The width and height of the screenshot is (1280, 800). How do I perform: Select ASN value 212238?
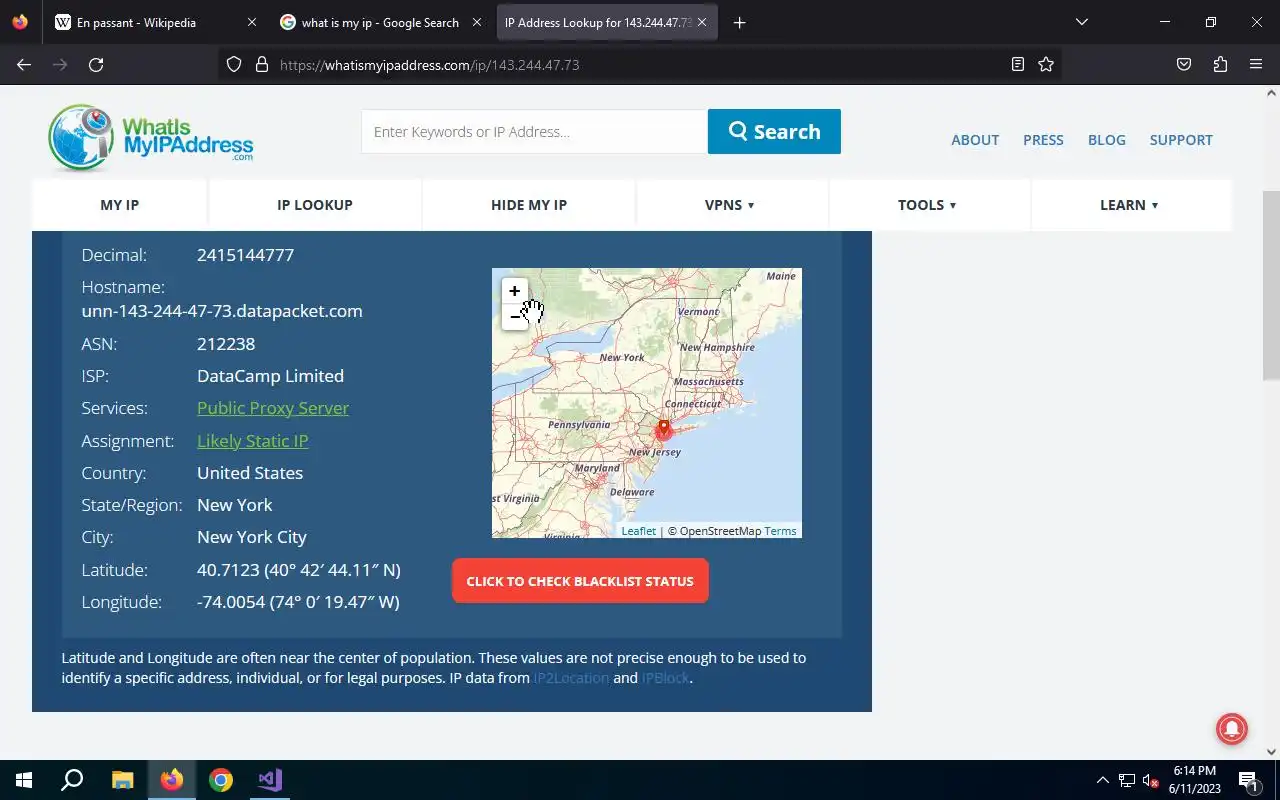226,344
